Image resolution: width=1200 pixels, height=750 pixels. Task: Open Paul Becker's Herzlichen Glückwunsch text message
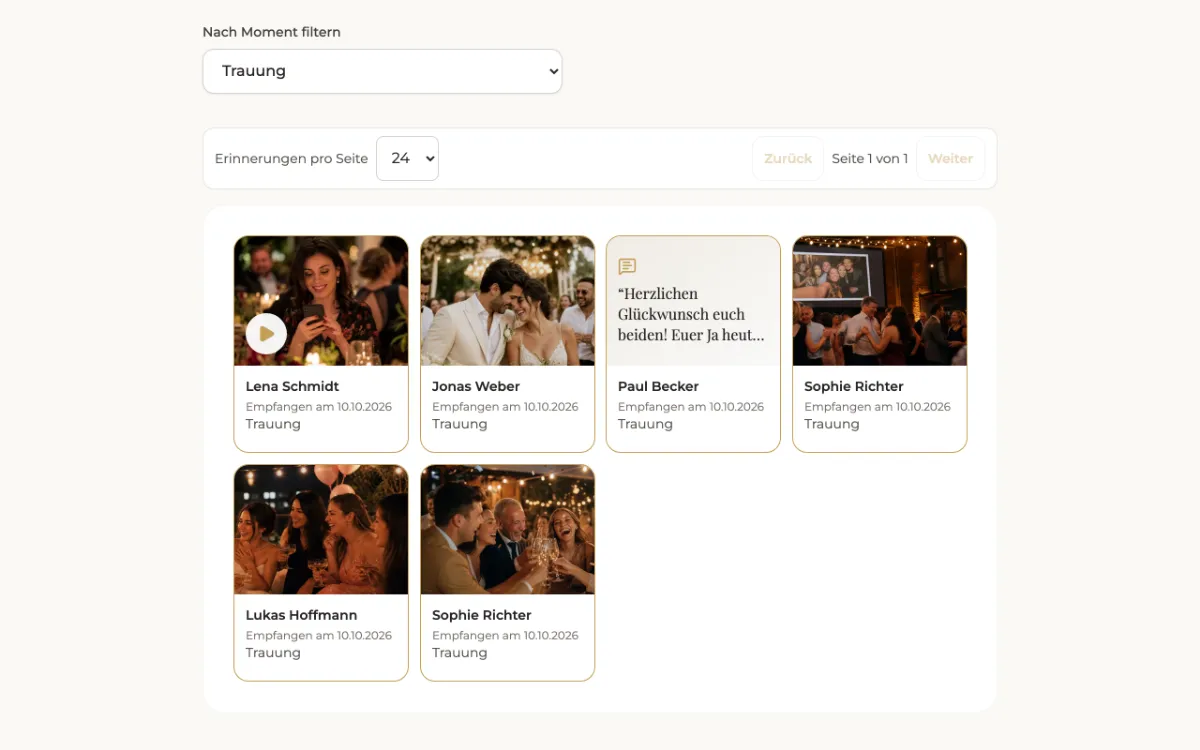coord(691,314)
